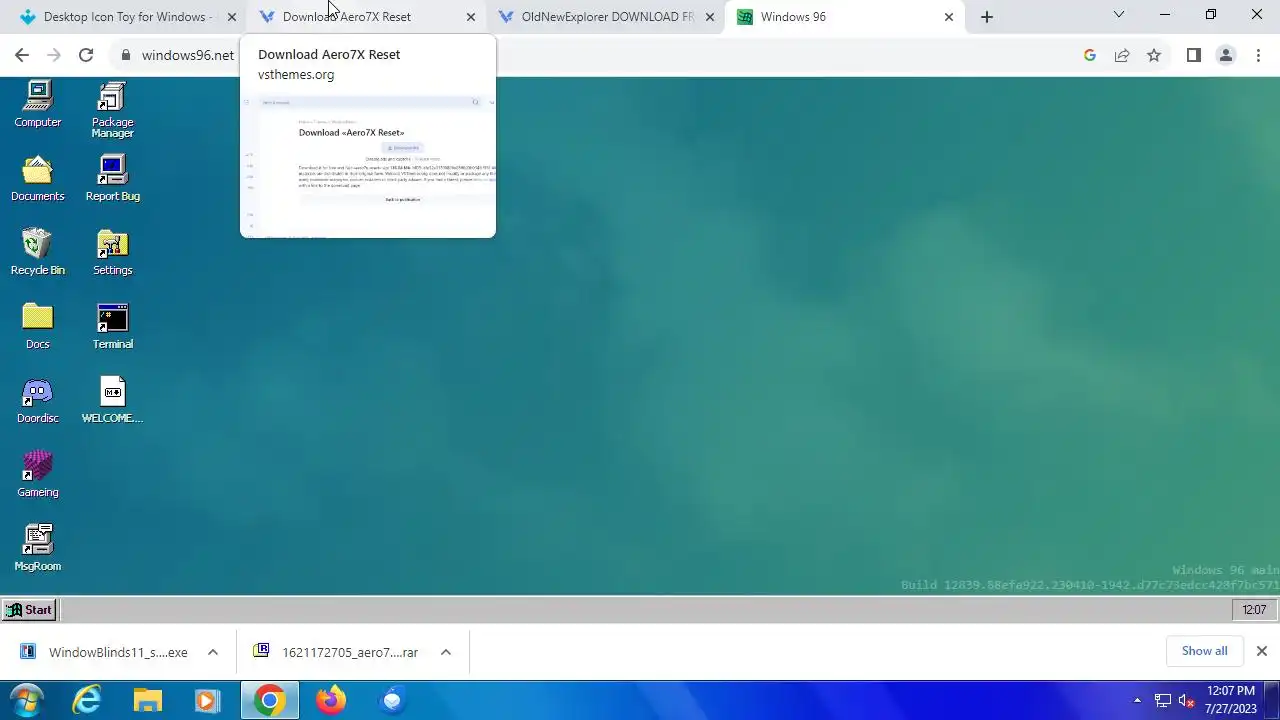
Task: Show hidden system tray icons
Action: point(1137,701)
